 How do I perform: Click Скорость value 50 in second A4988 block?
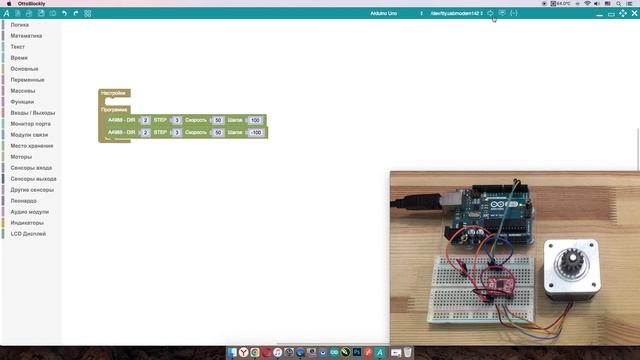point(218,133)
